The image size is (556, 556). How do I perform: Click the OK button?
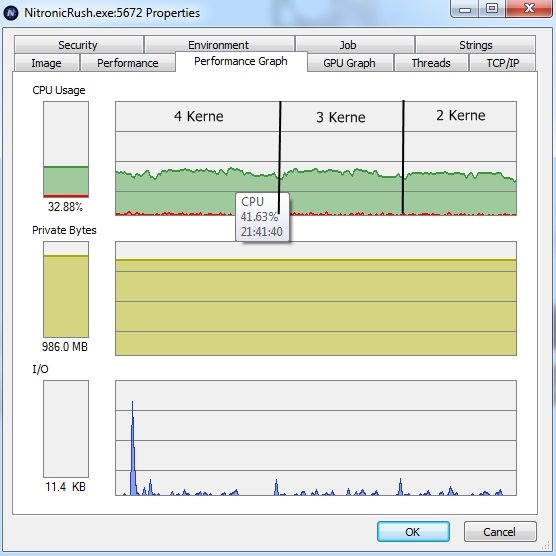tap(413, 532)
